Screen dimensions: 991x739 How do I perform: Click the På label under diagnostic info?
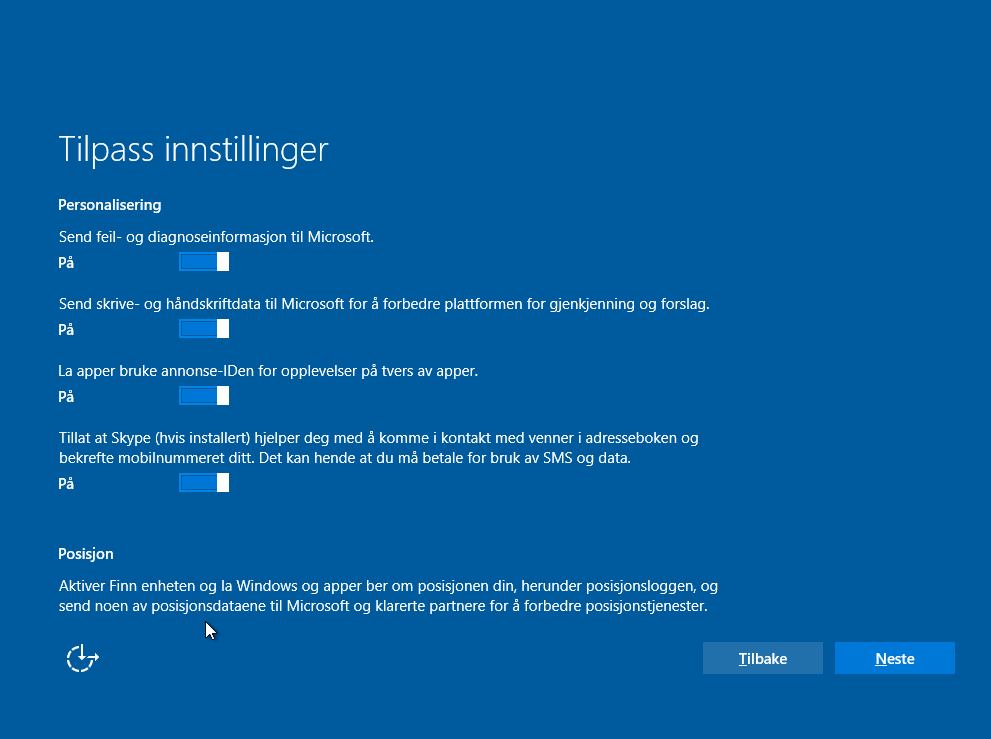[66, 262]
